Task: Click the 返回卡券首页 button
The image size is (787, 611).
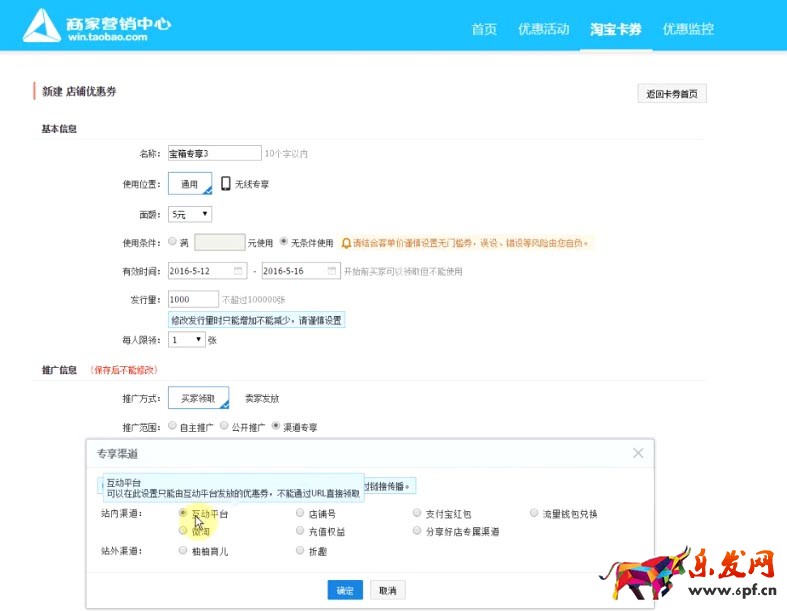Action: pyautogui.click(x=672, y=94)
